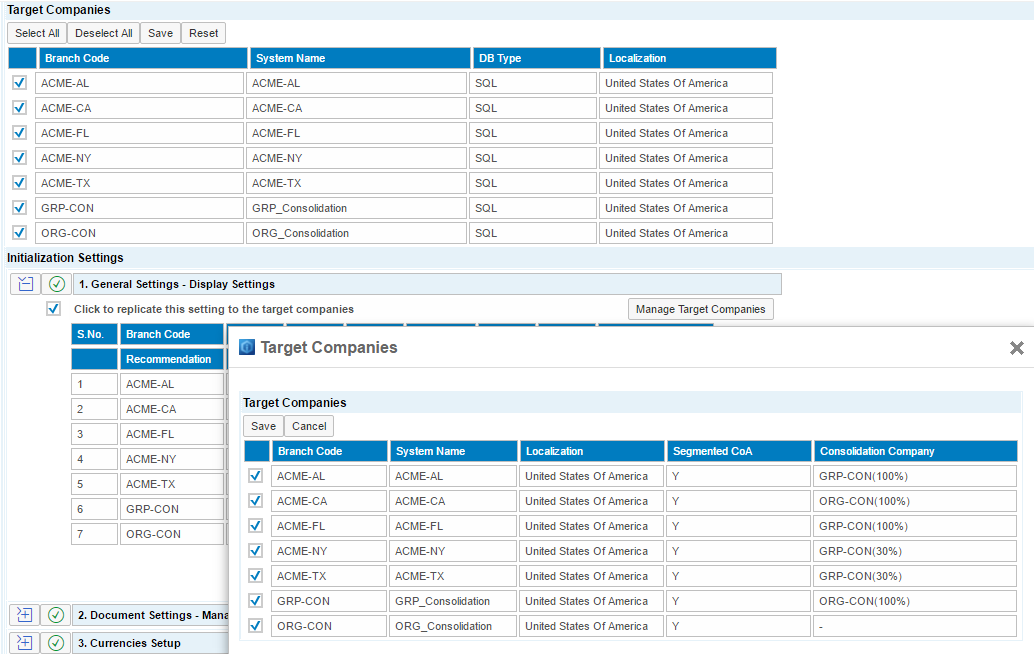Toggle ACME-NY checkbox in the dialog
Image resolution: width=1034 pixels, height=654 pixels.
pos(256,551)
